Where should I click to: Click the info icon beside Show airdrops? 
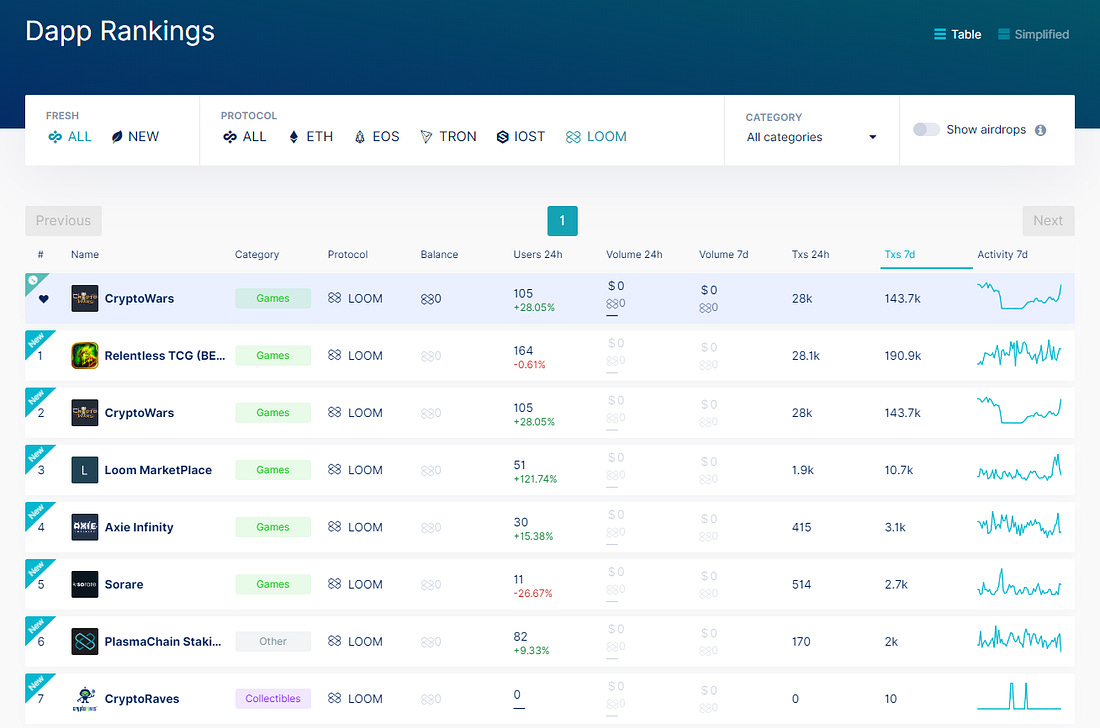(1040, 130)
